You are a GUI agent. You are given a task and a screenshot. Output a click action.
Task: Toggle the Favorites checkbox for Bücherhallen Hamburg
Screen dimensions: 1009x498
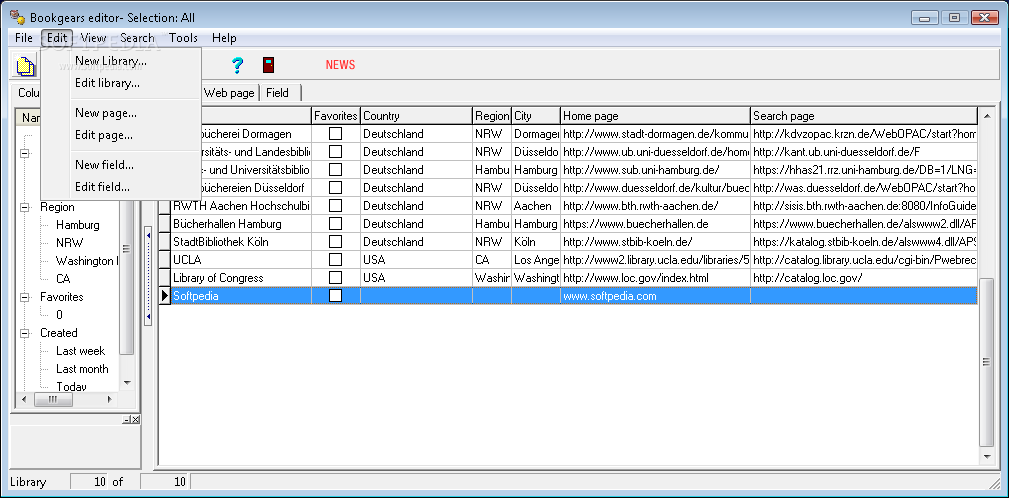335,224
